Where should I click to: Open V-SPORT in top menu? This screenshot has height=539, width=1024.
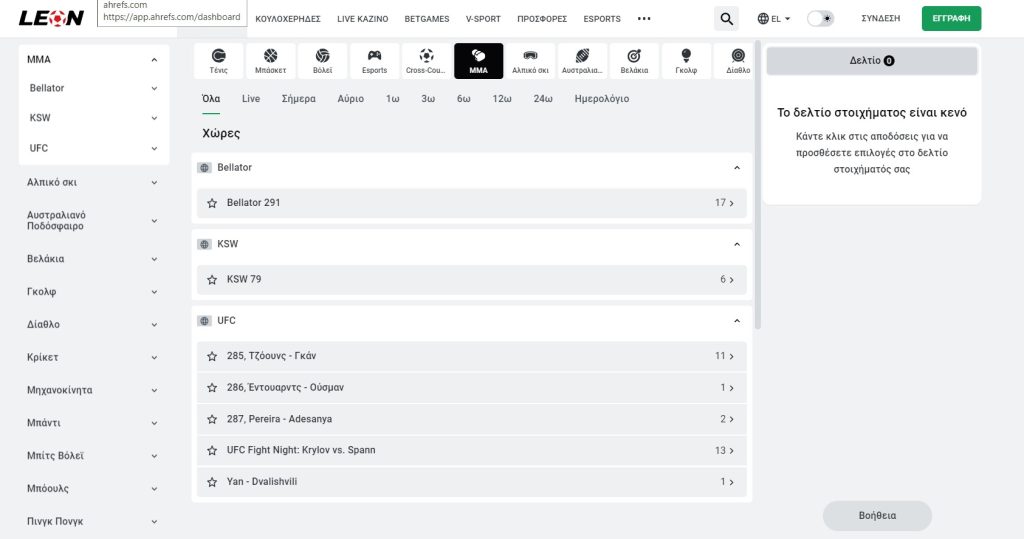pyautogui.click(x=483, y=19)
